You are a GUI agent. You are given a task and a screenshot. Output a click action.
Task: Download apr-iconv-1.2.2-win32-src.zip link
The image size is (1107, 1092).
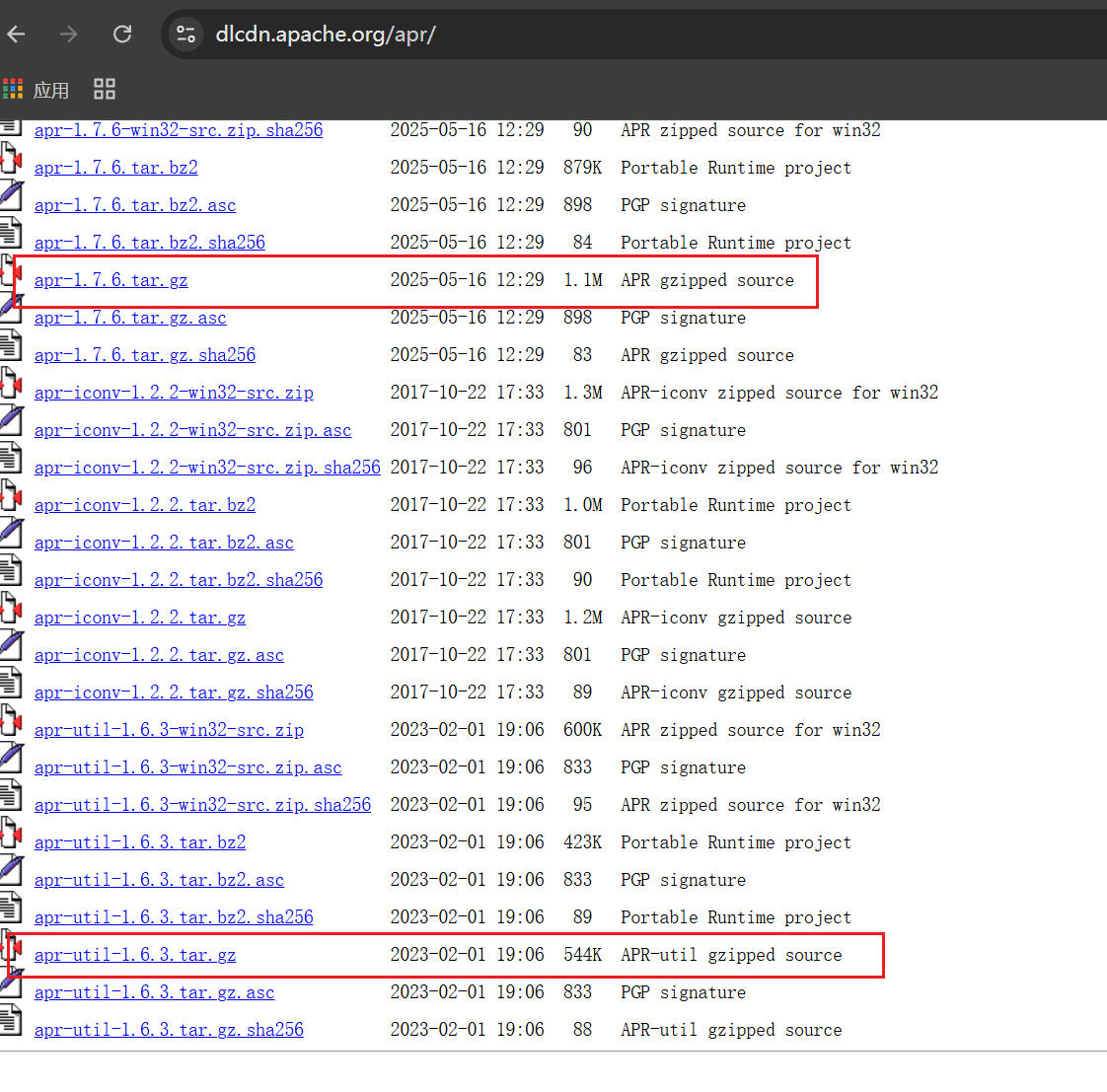pyautogui.click(x=174, y=393)
